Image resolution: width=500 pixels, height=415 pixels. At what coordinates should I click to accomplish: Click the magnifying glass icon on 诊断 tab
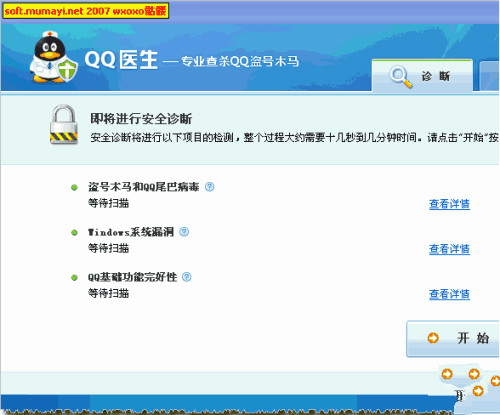tap(401, 77)
